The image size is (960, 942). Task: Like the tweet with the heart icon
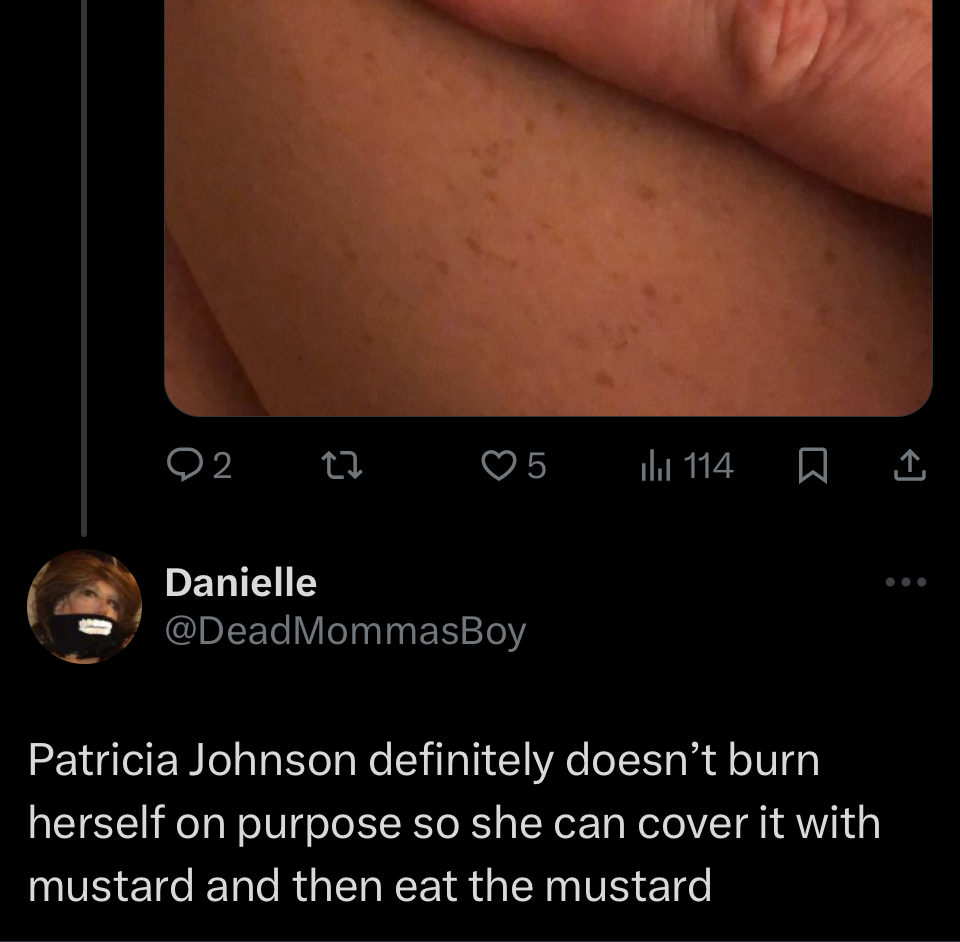(498, 466)
